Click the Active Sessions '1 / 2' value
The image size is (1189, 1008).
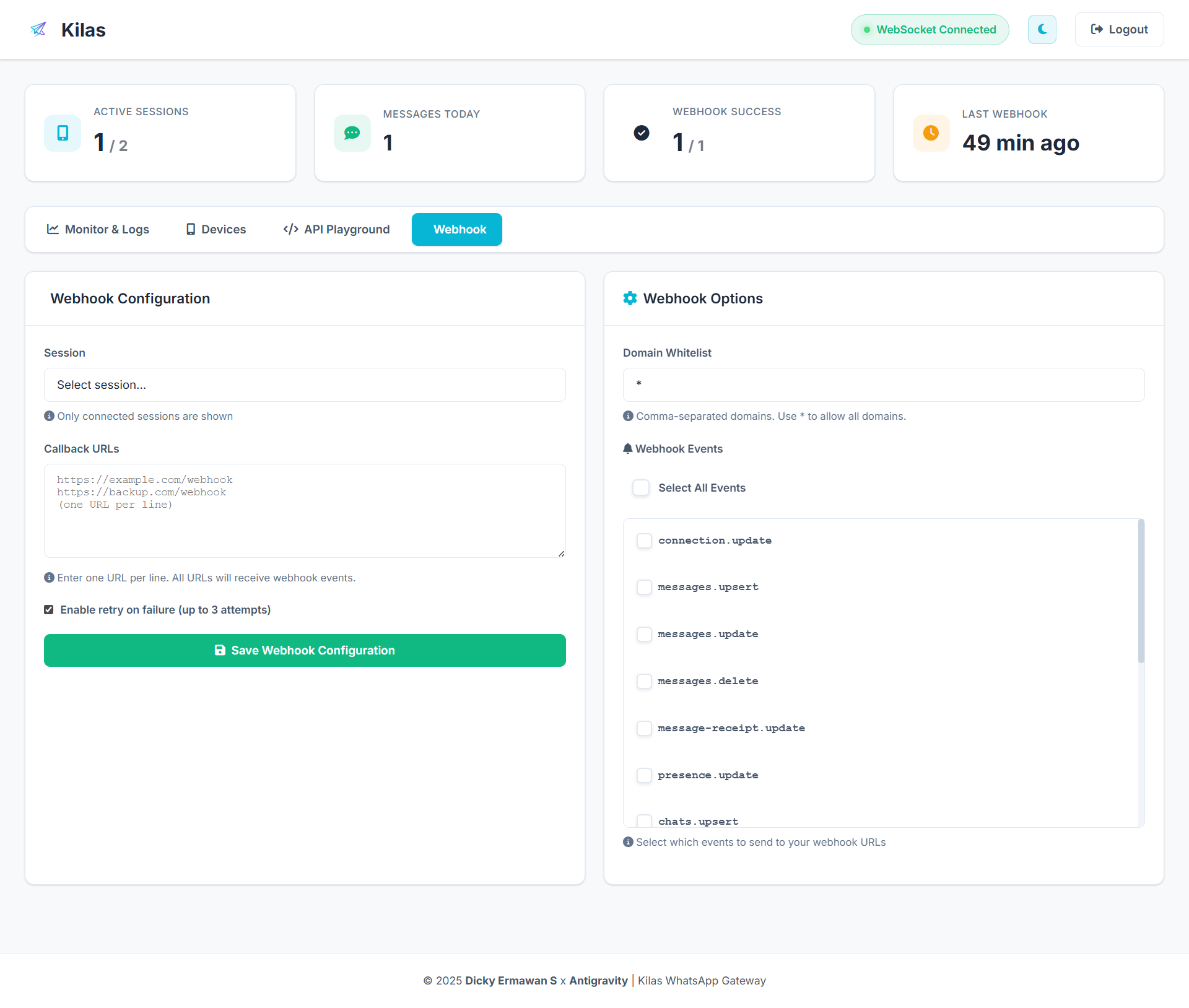(110, 143)
